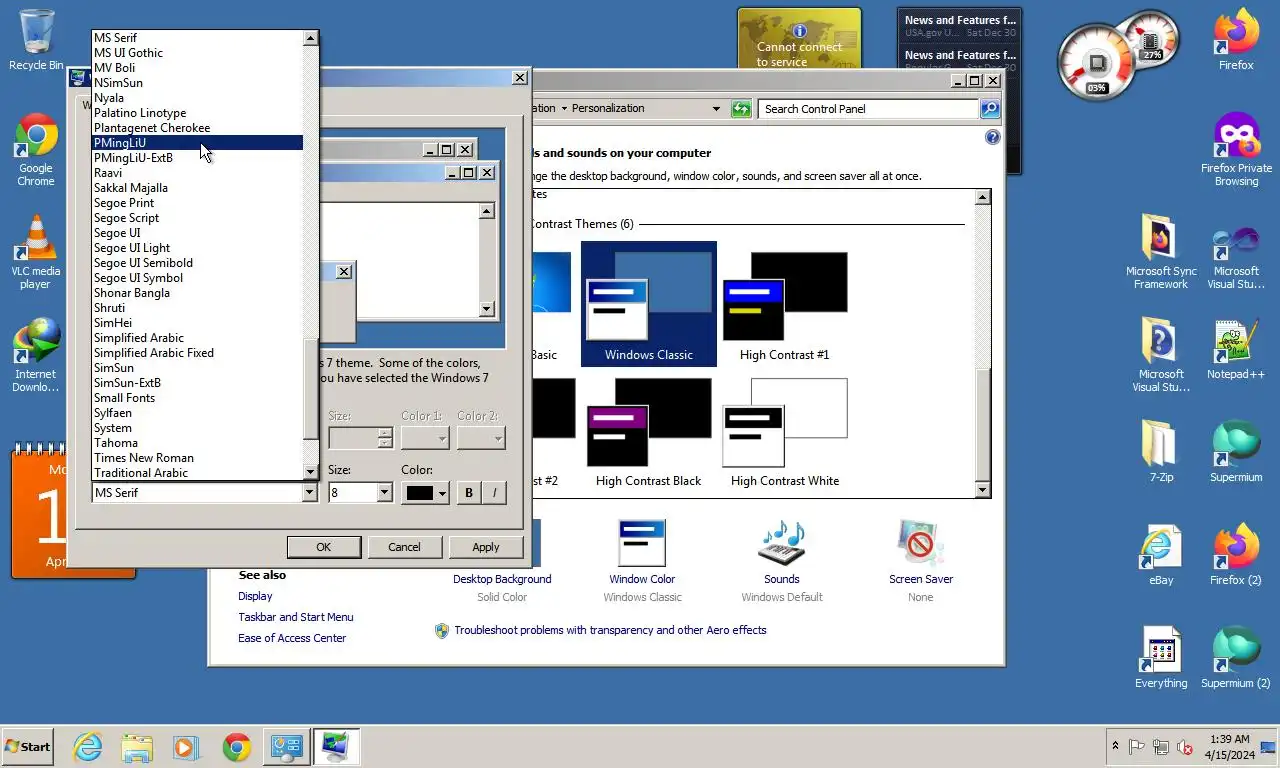Select the High Contrast #1 theme
Image resolution: width=1280 pixels, height=768 pixels.
pyautogui.click(x=785, y=304)
